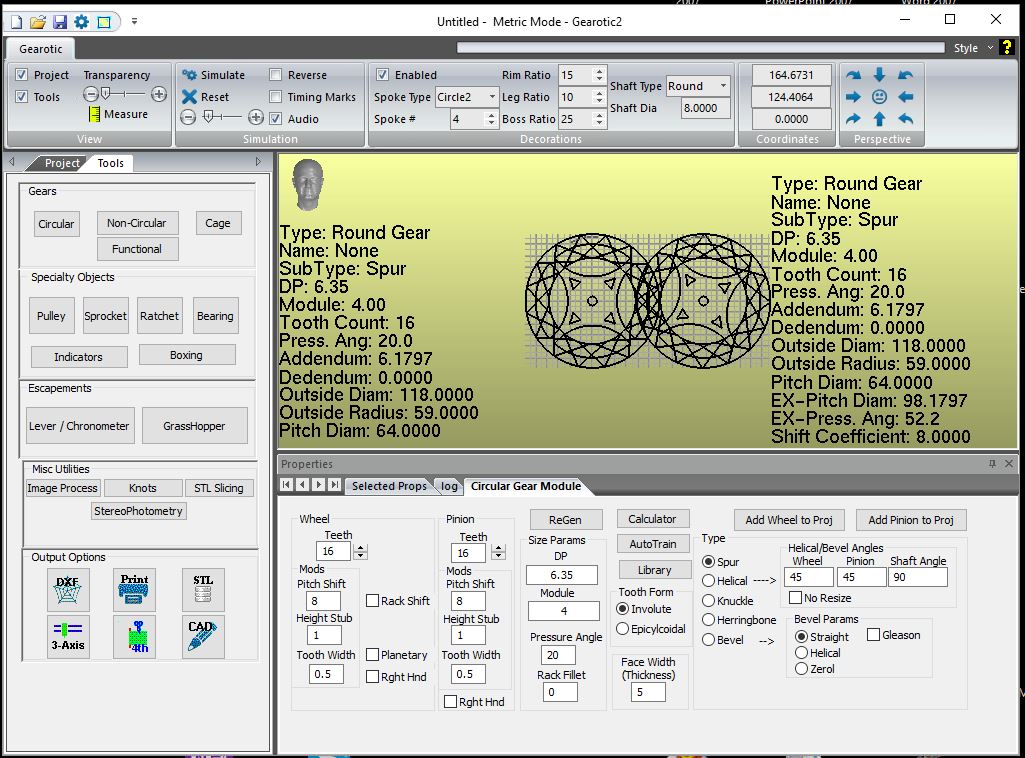Select the Helical gear type radio button
1025x758 pixels.
(x=709, y=581)
